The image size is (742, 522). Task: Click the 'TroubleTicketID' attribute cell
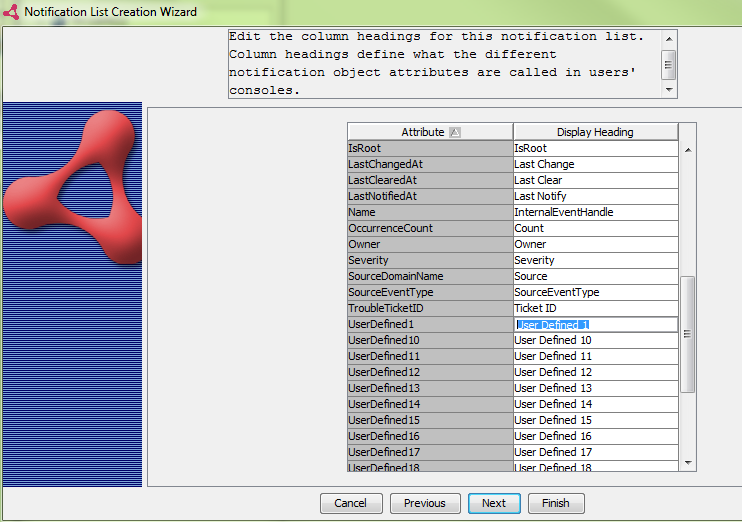click(x=430, y=309)
